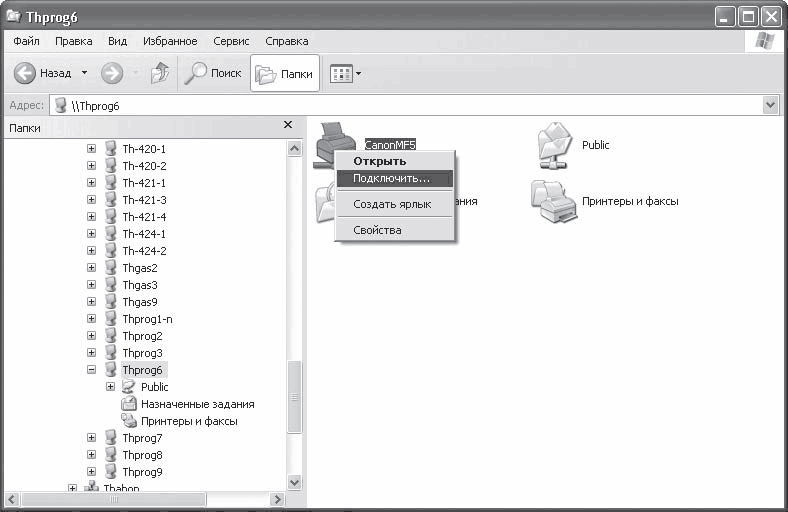Open the address bar dropdown arrow
The image size is (788, 512).
pos(770,106)
